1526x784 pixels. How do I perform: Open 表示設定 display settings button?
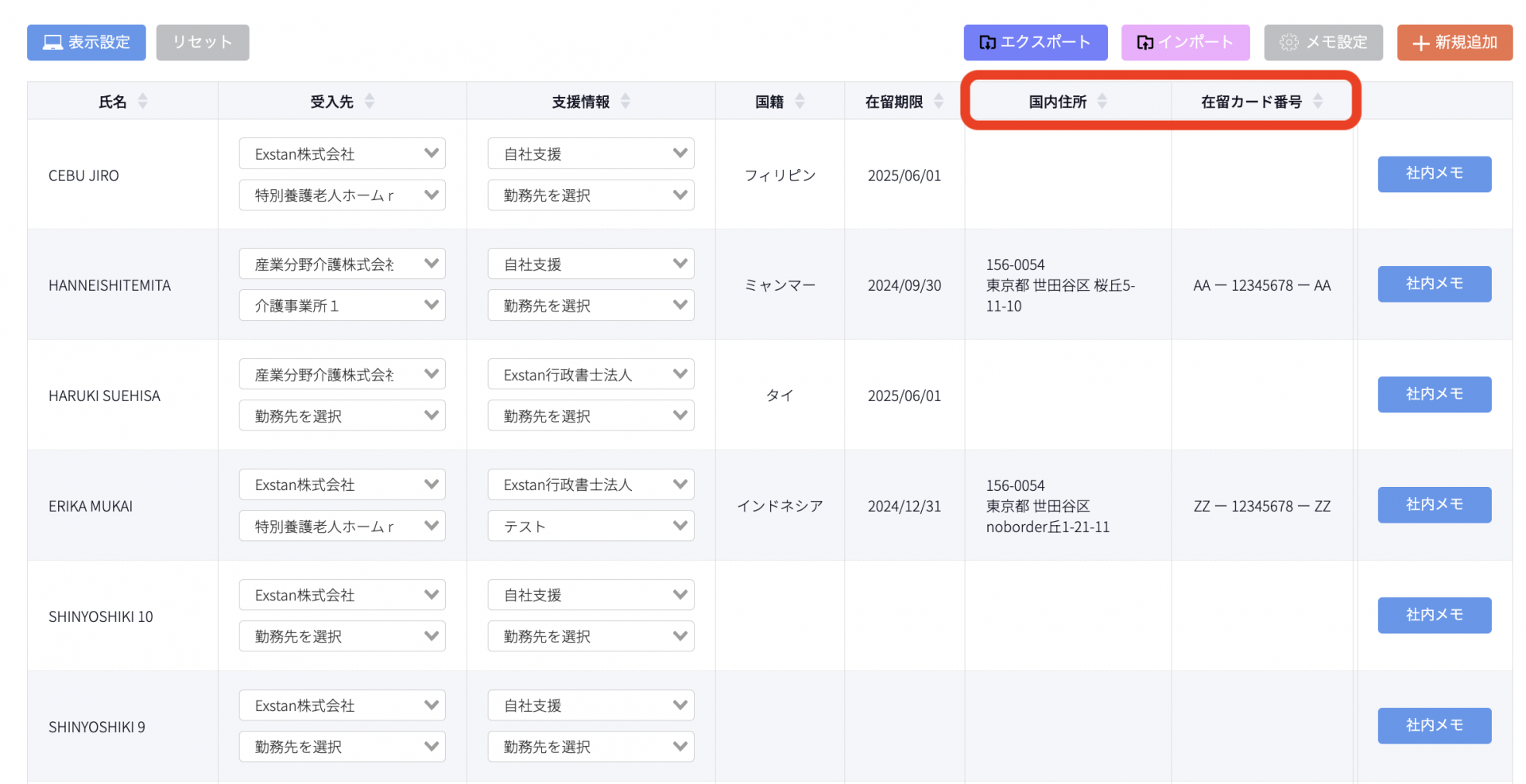tap(87, 42)
